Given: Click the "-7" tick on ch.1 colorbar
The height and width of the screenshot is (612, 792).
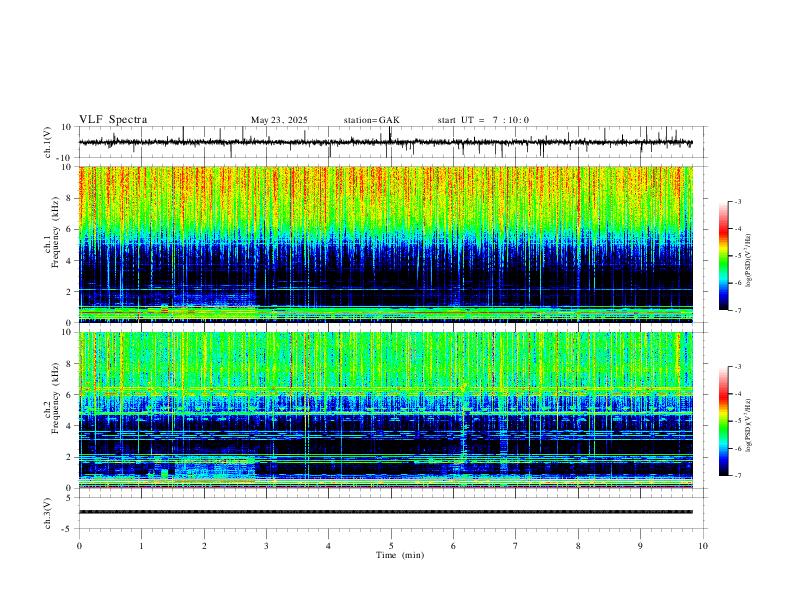Looking at the screenshot, I should point(738,311).
